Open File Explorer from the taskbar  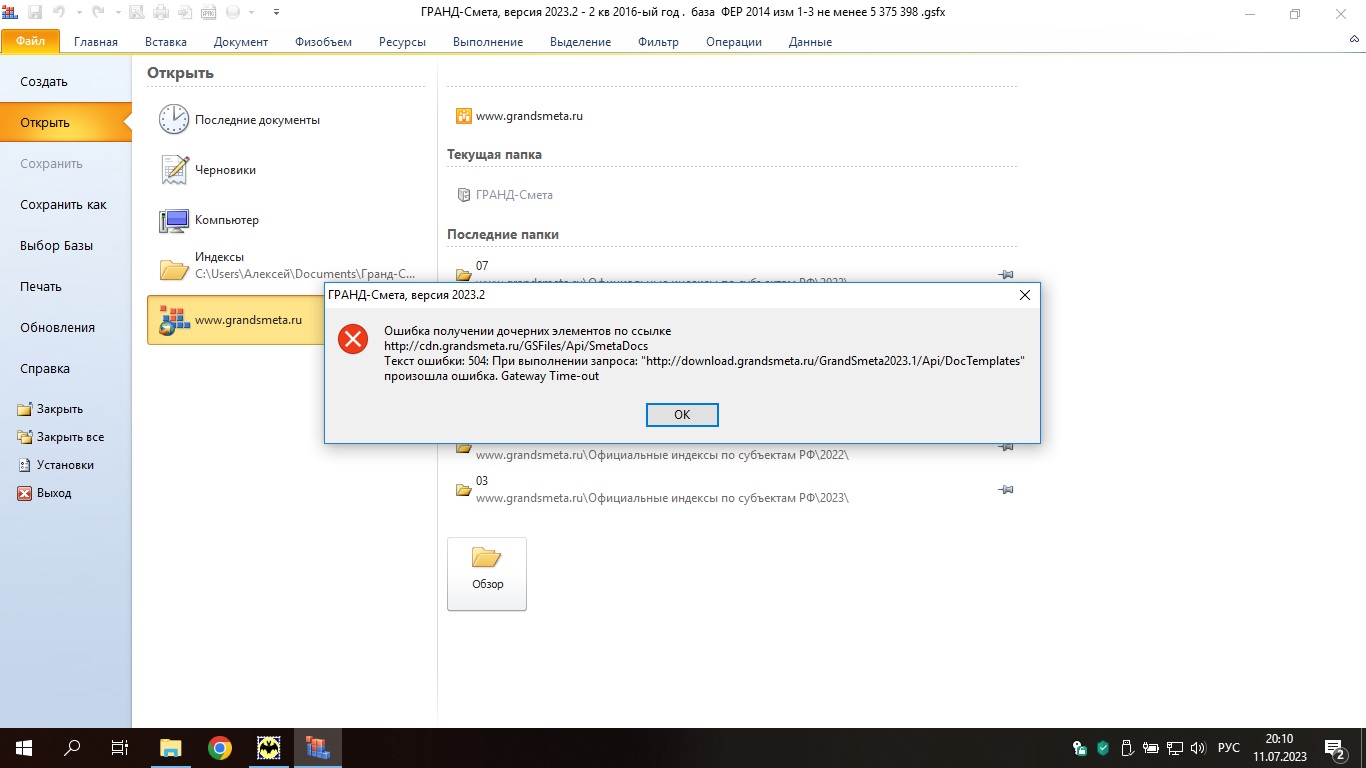pos(171,748)
